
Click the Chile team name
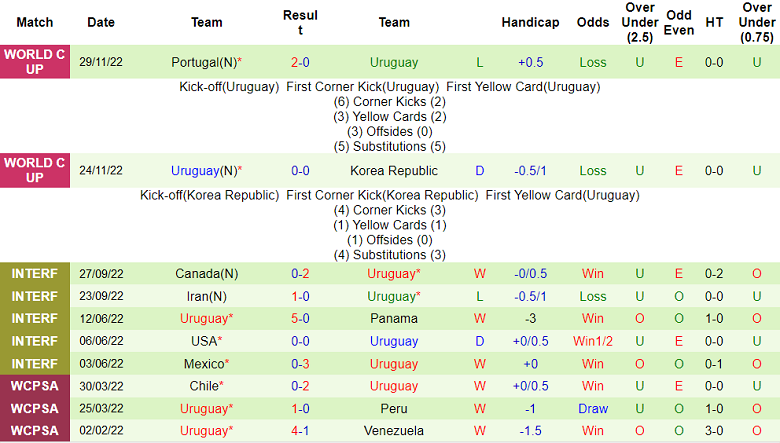pyautogui.click(x=204, y=386)
